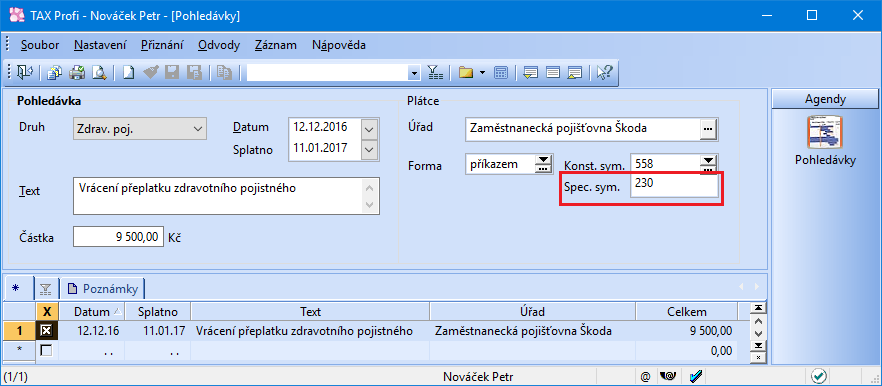
Task: Tick the checkbox in the new empty row
Action: click(46, 351)
